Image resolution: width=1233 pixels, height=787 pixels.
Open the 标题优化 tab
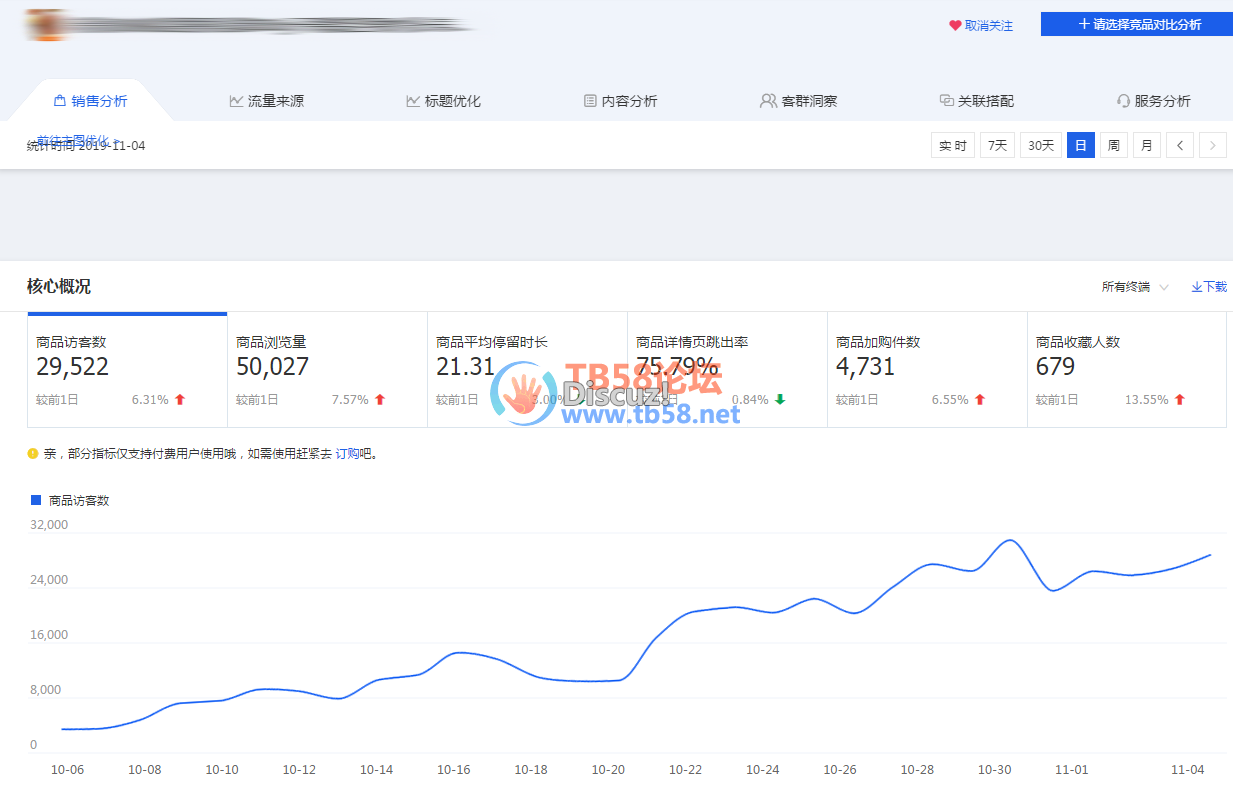point(443,101)
